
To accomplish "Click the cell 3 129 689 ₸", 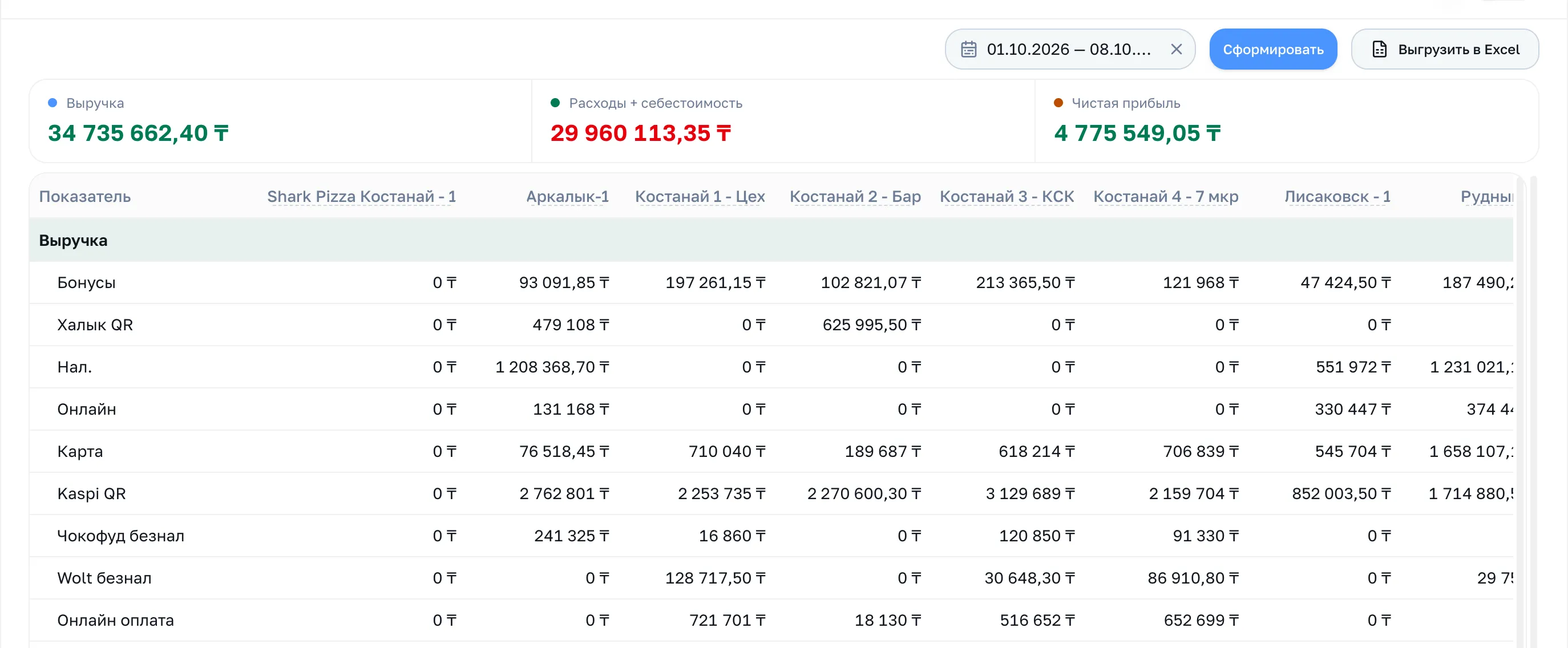I will [x=1030, y=493].
